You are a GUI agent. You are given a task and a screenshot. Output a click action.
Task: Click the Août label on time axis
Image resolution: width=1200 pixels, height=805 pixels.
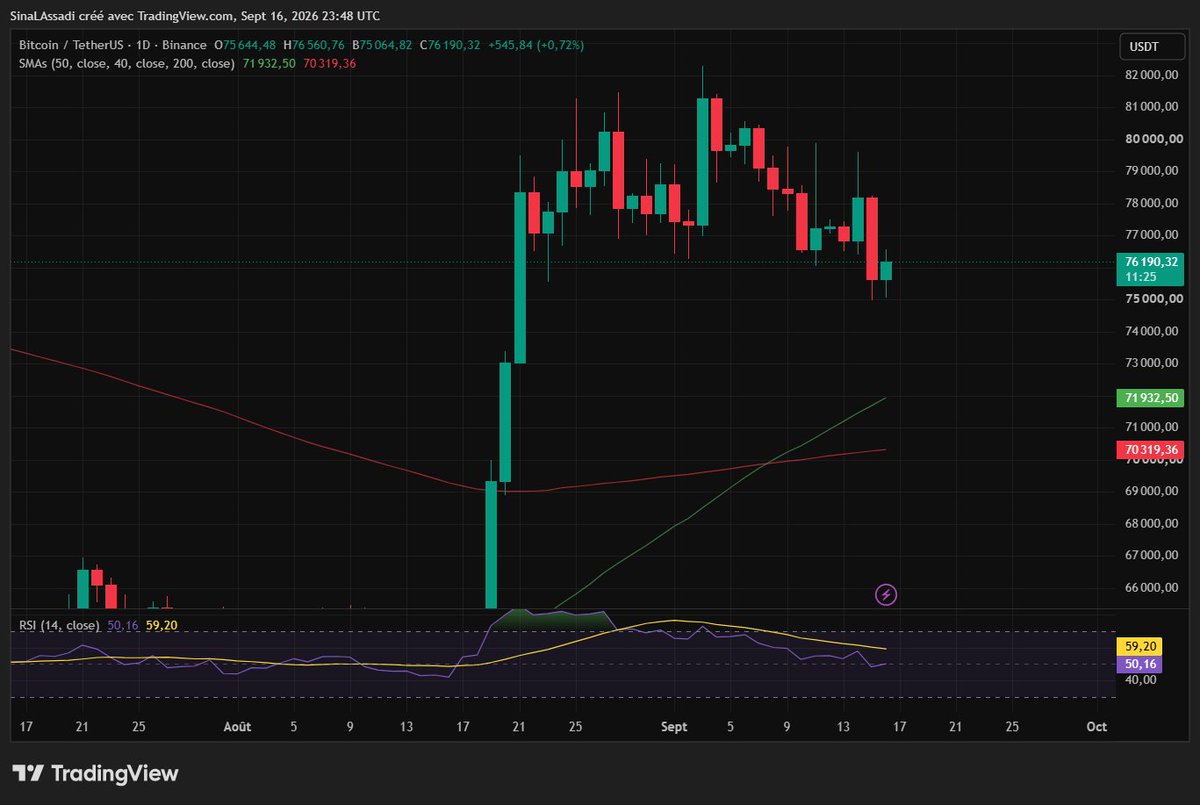tap(236, 727)
